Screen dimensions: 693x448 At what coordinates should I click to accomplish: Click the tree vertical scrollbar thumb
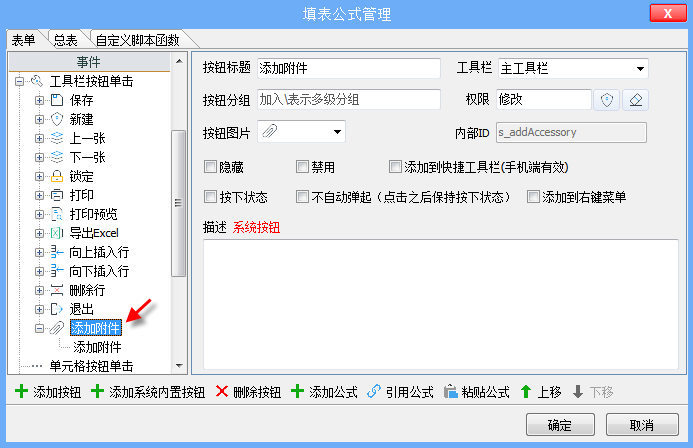(x=179, y=203)
